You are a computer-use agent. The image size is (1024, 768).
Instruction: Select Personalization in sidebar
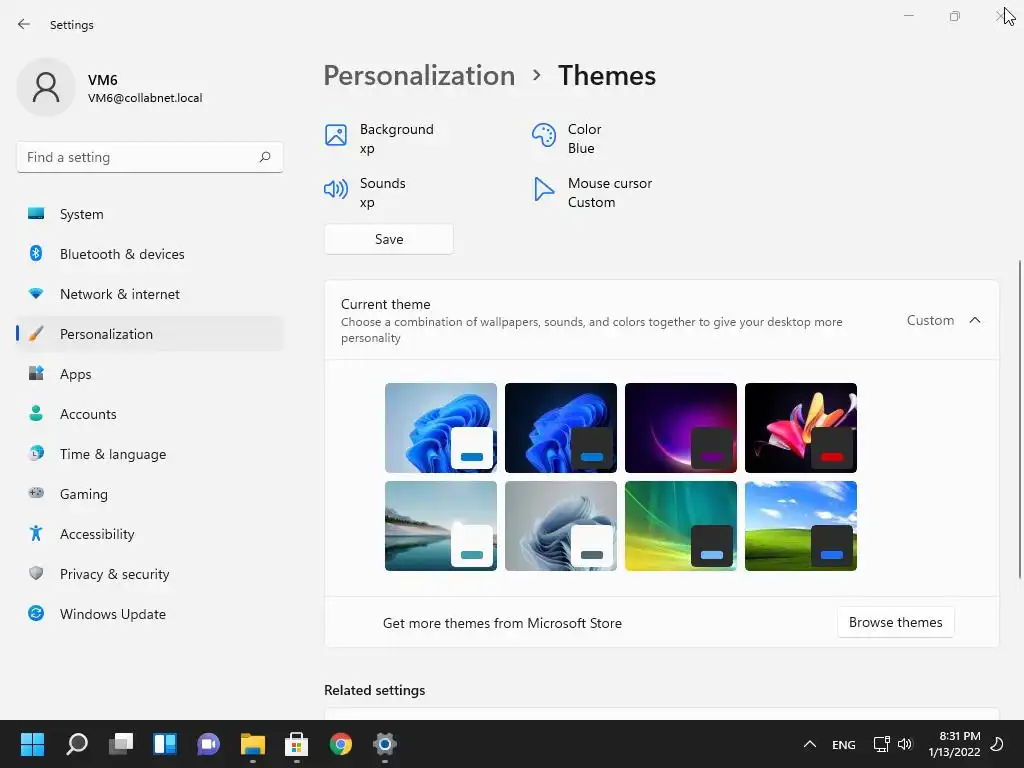tap(150, 334)
